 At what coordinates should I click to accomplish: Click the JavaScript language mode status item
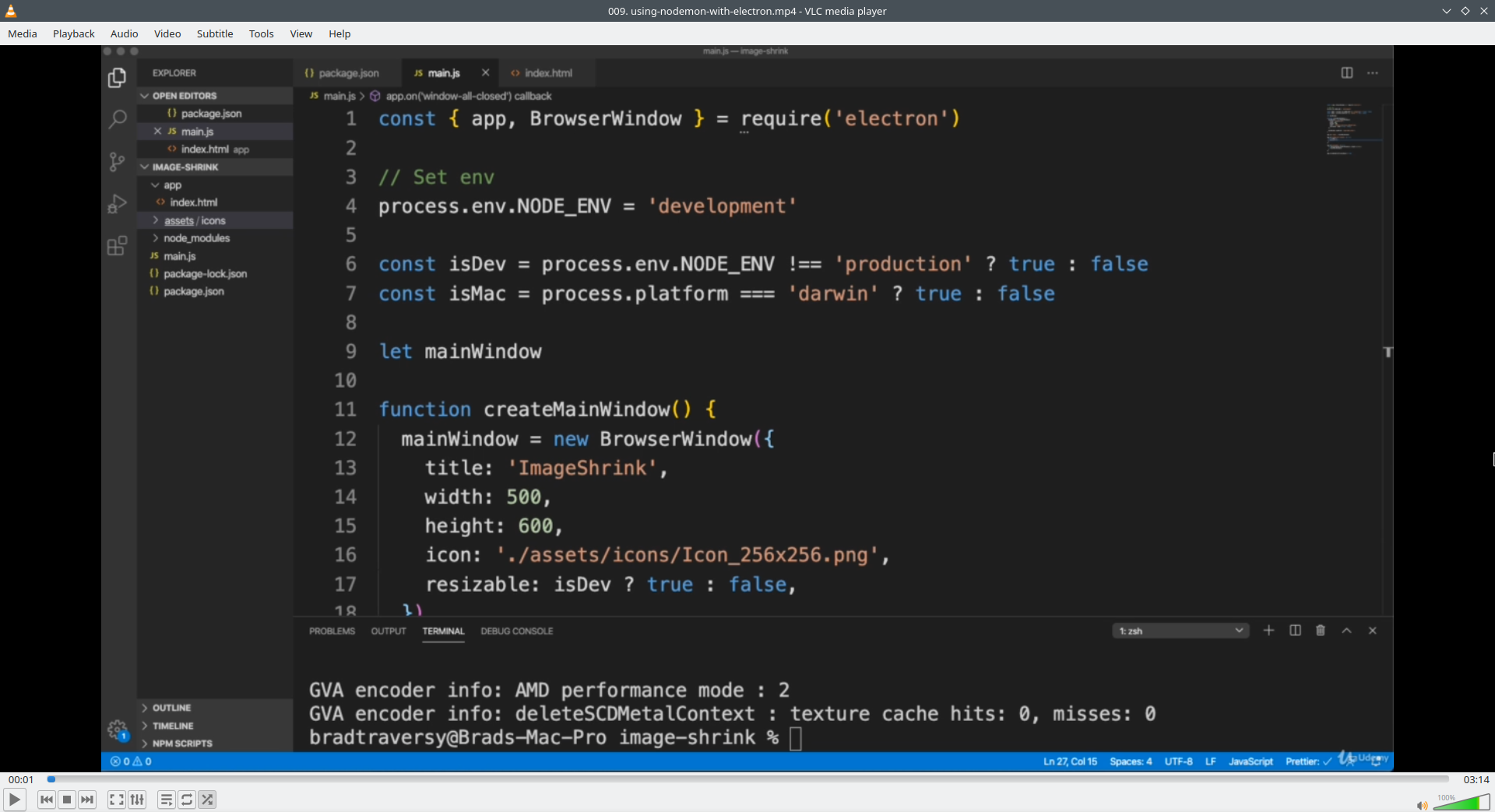1251,761
